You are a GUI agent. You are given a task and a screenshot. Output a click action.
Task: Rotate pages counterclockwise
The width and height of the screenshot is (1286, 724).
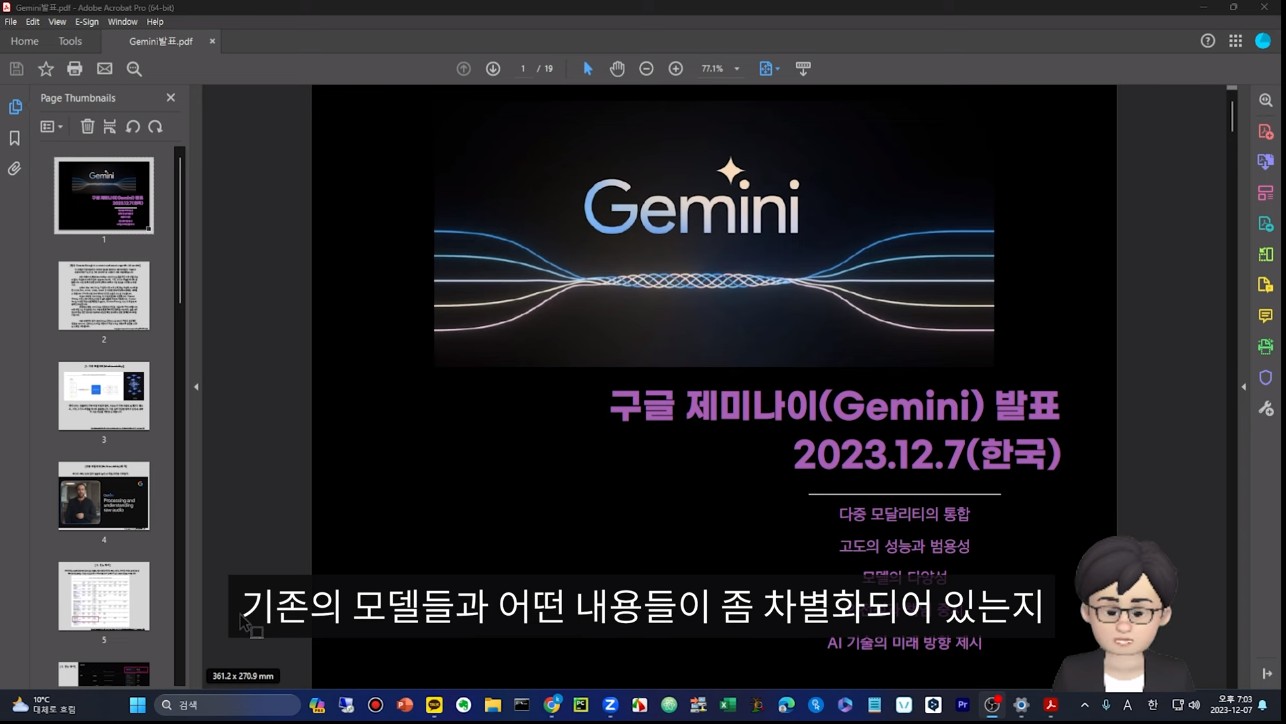pyautogui.click(x=133, y=127)
